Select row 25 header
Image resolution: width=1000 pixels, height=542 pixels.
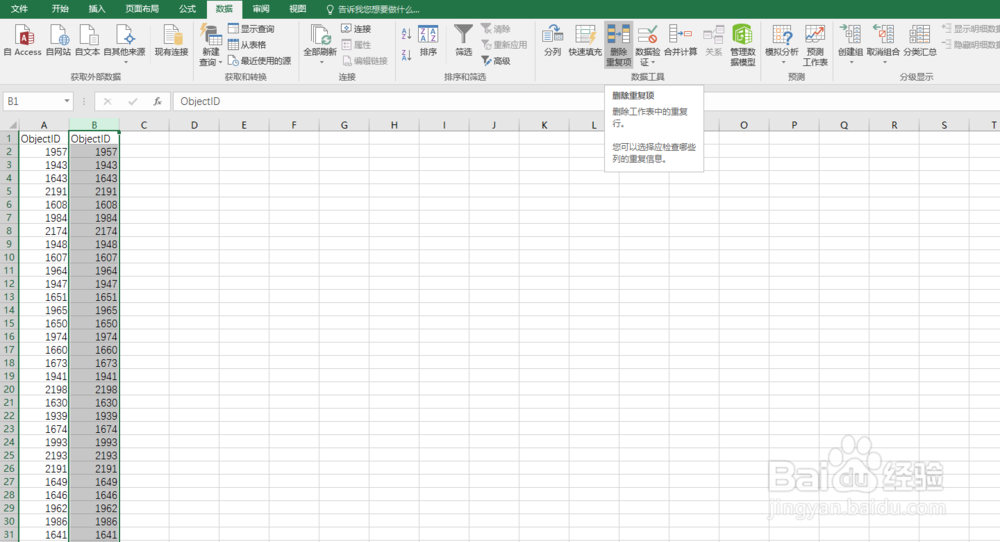pos(10,455)
